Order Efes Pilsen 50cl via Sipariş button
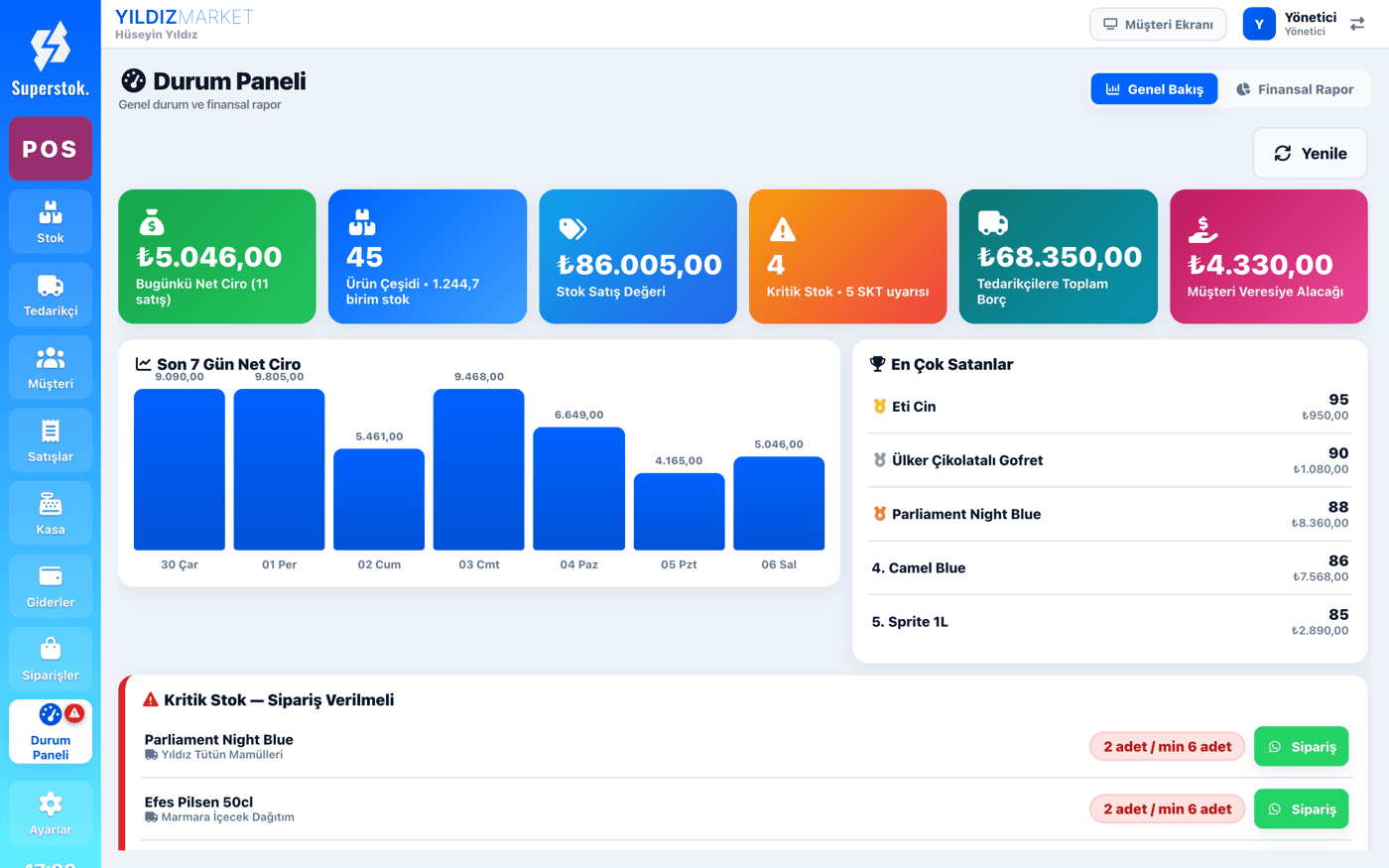 (1301, 809)
